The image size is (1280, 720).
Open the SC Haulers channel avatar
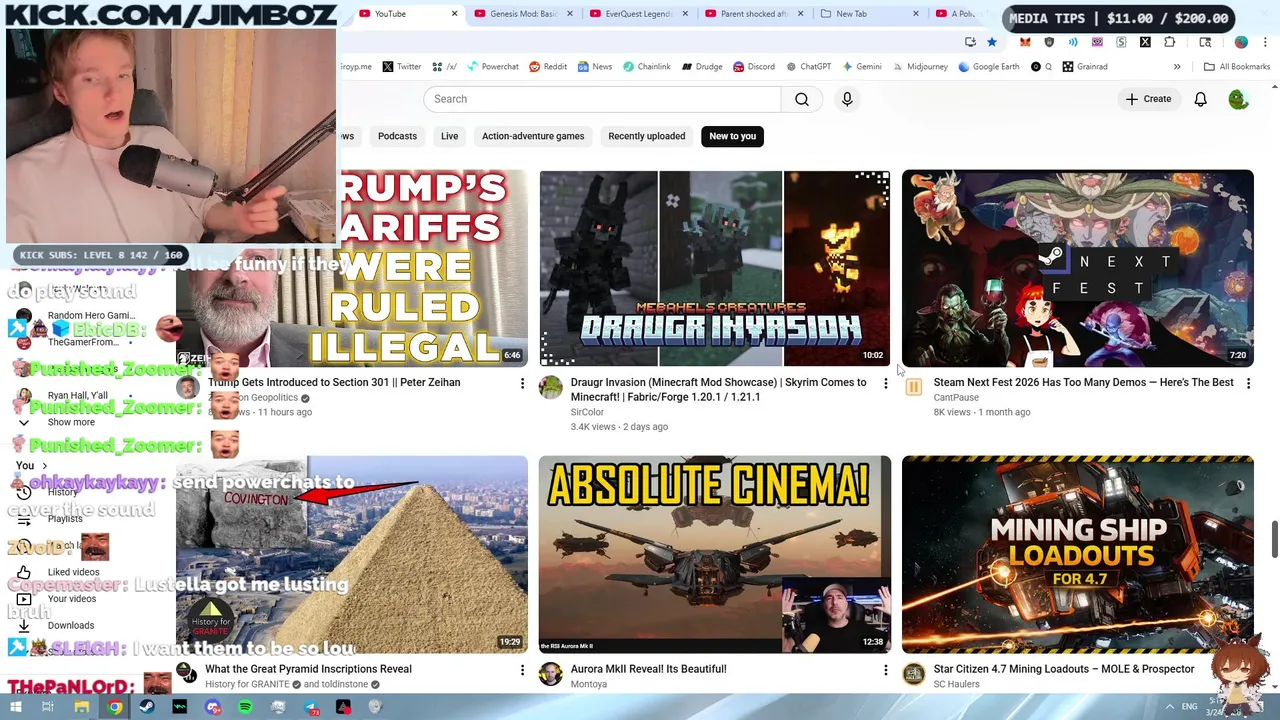[914, 674]
